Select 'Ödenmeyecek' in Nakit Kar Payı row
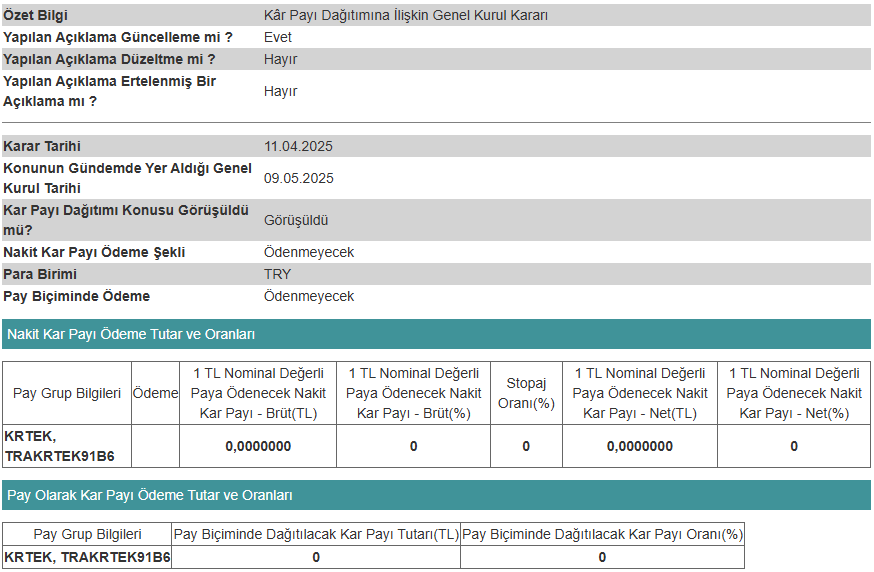 coord(309,252)
